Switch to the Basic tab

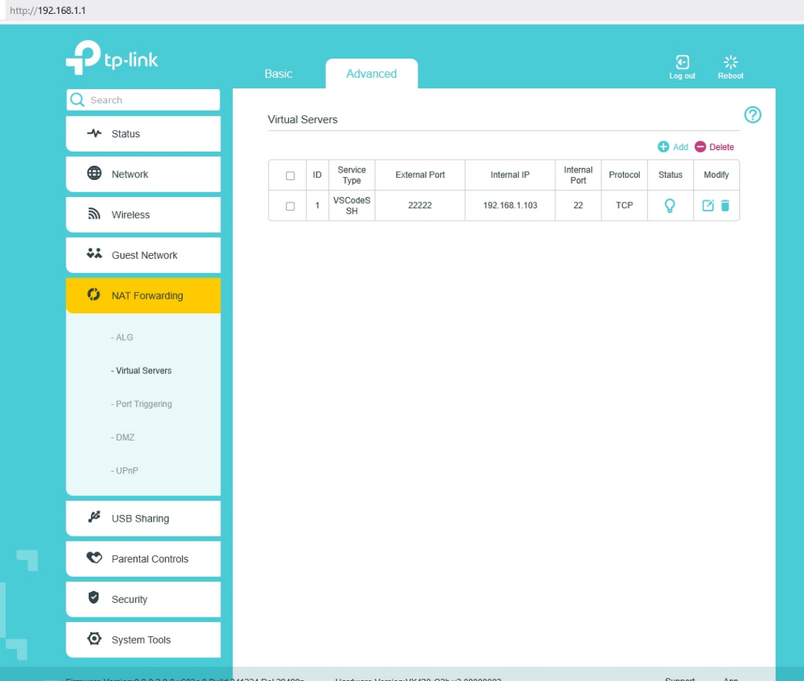click(278, 74)
